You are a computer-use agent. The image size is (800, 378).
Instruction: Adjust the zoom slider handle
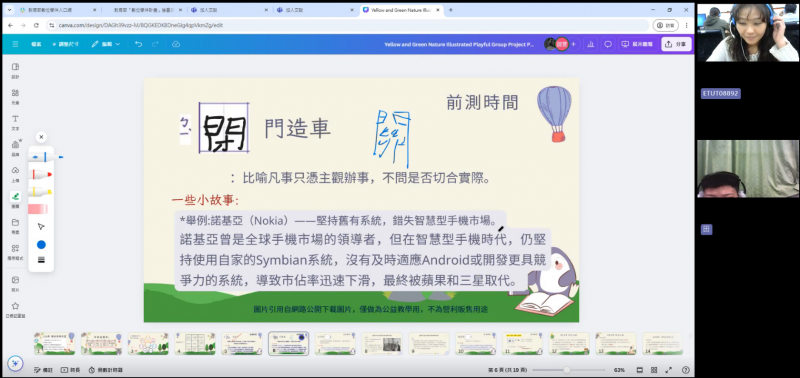[566, 370]
